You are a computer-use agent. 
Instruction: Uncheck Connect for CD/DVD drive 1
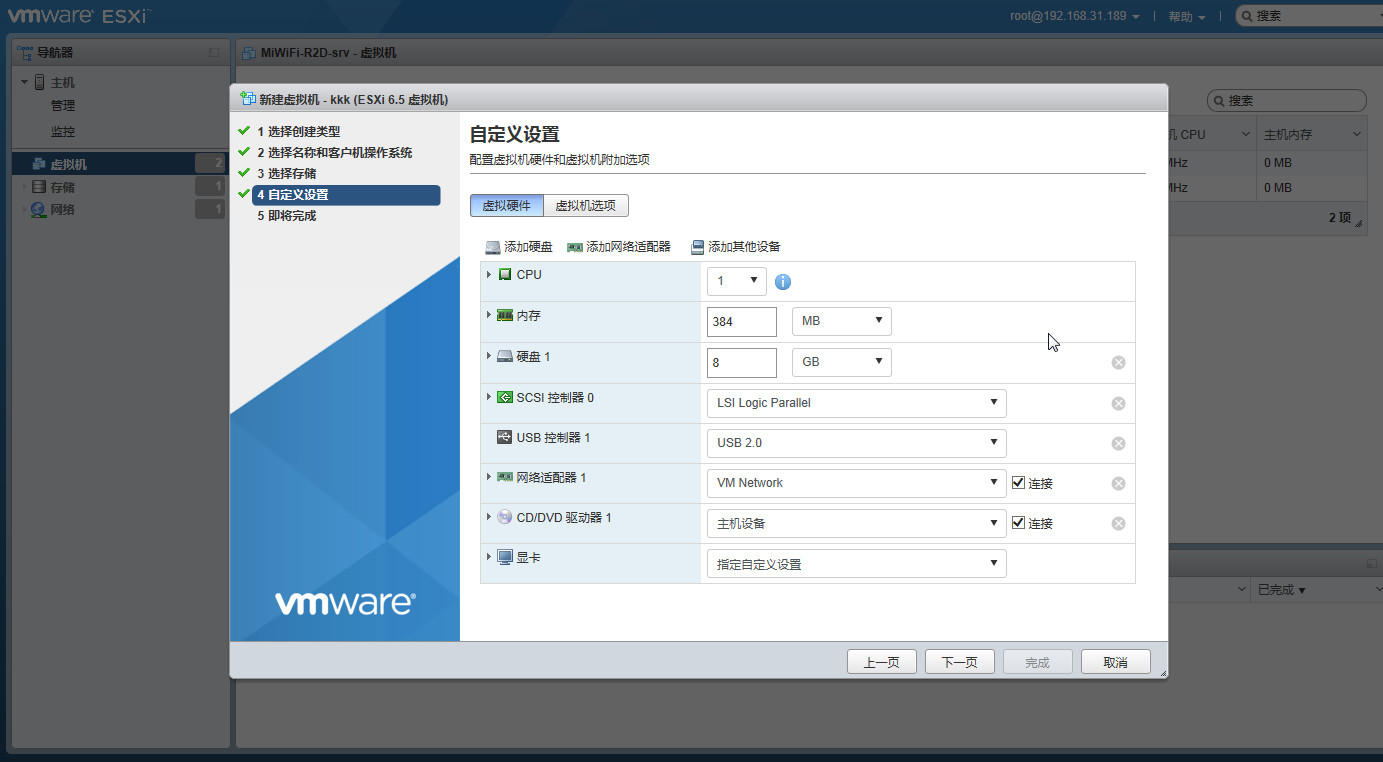tap(1018, 523)
